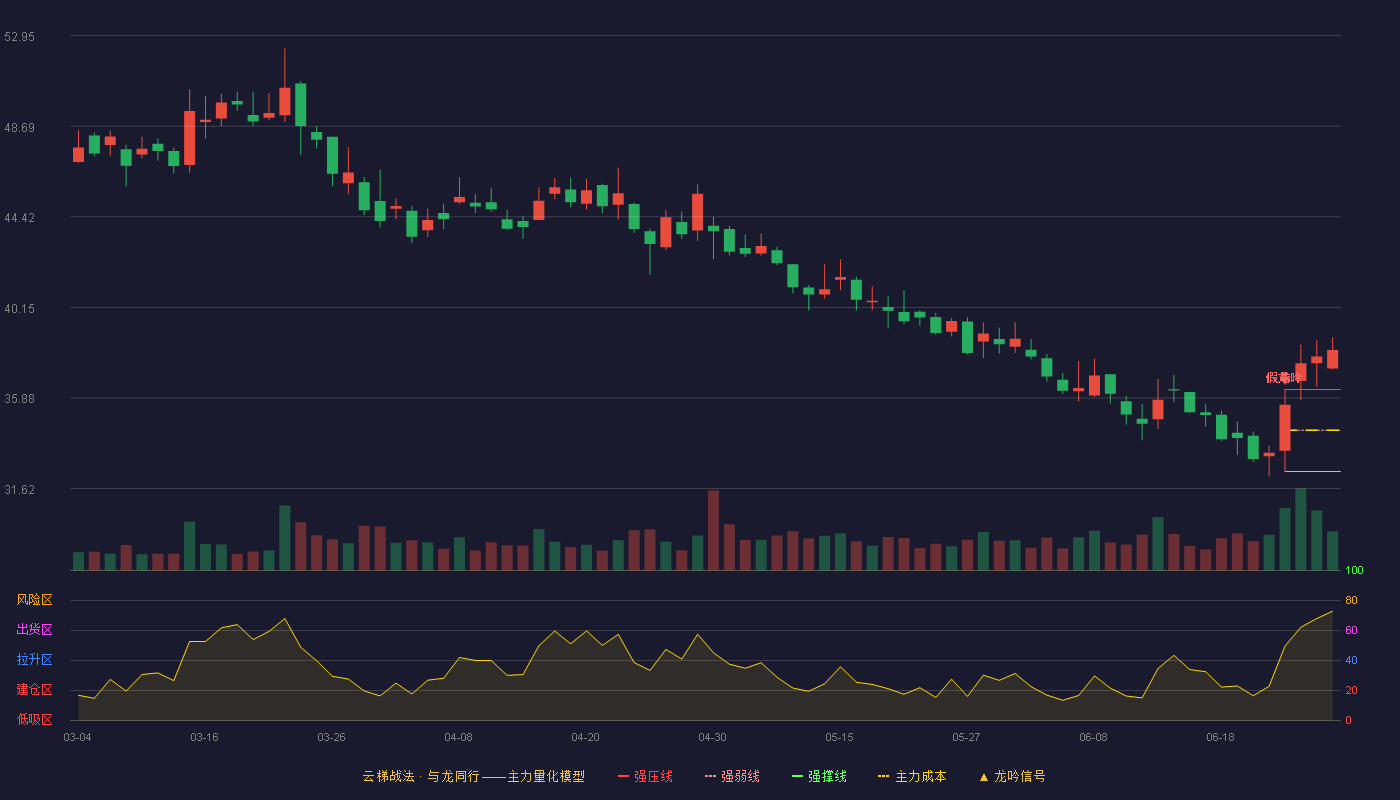1400x800 pixels.
Task: Click the green support line at chart bottom right
Action: (x=1312, y=471)
